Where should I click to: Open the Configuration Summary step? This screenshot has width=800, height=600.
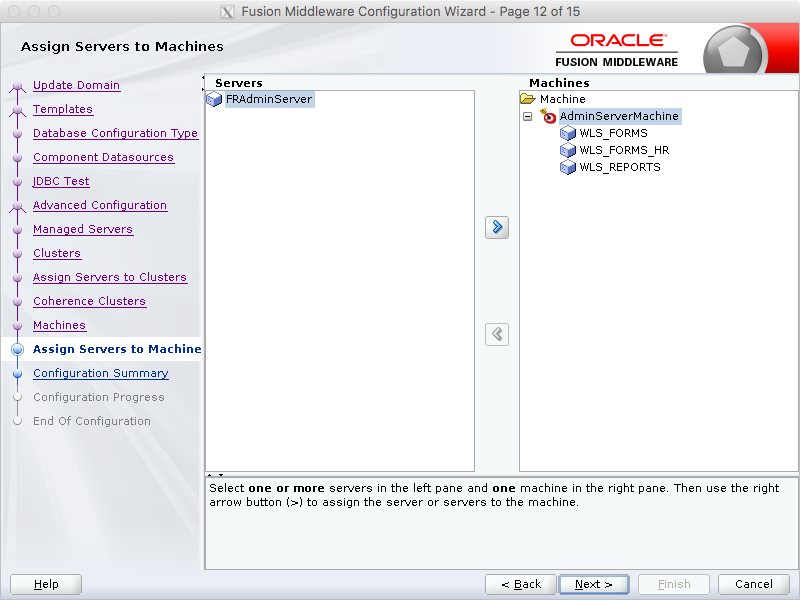(101, 373)
